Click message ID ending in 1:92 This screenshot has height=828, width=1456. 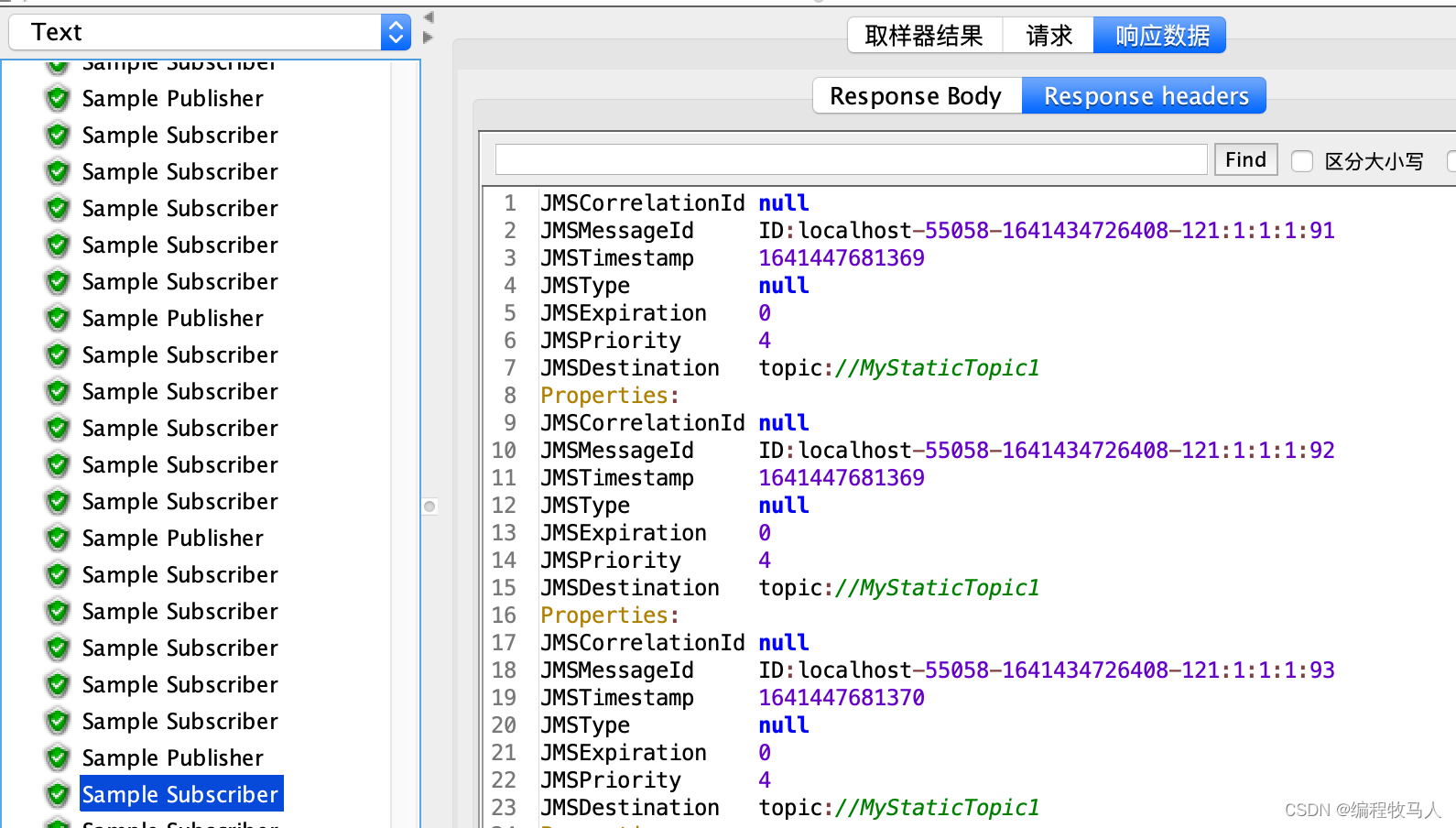pyautogui.click(x=1047, y=450)
